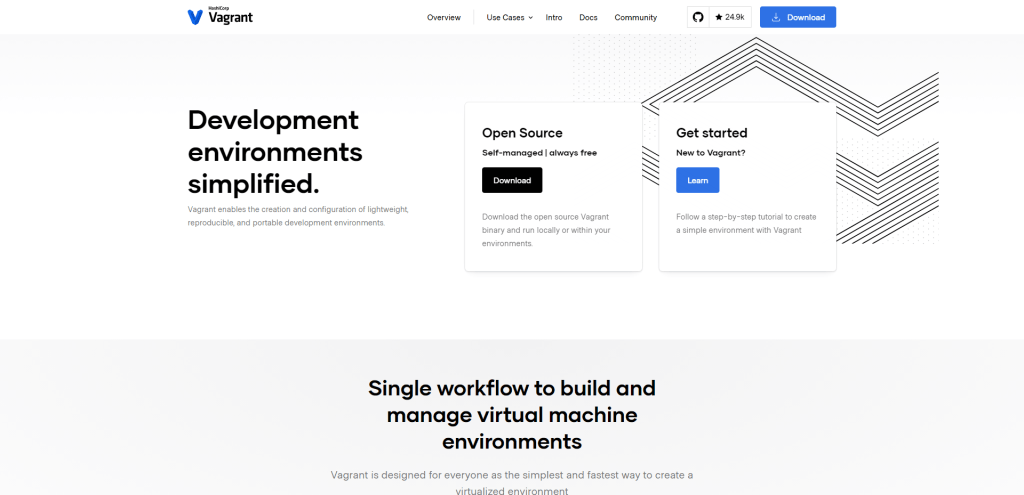
Task: Select the Get started card heading
Action: 712,133
